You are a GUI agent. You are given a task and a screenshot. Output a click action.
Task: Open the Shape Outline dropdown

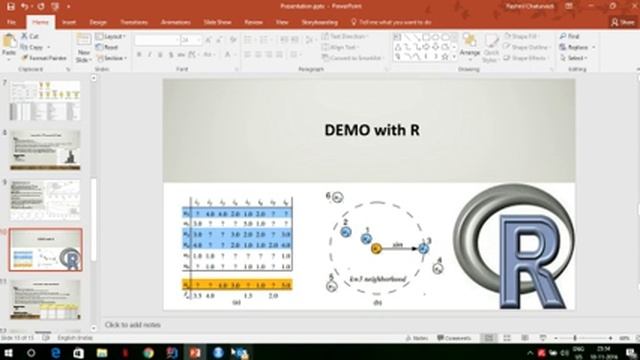point(526,47)
